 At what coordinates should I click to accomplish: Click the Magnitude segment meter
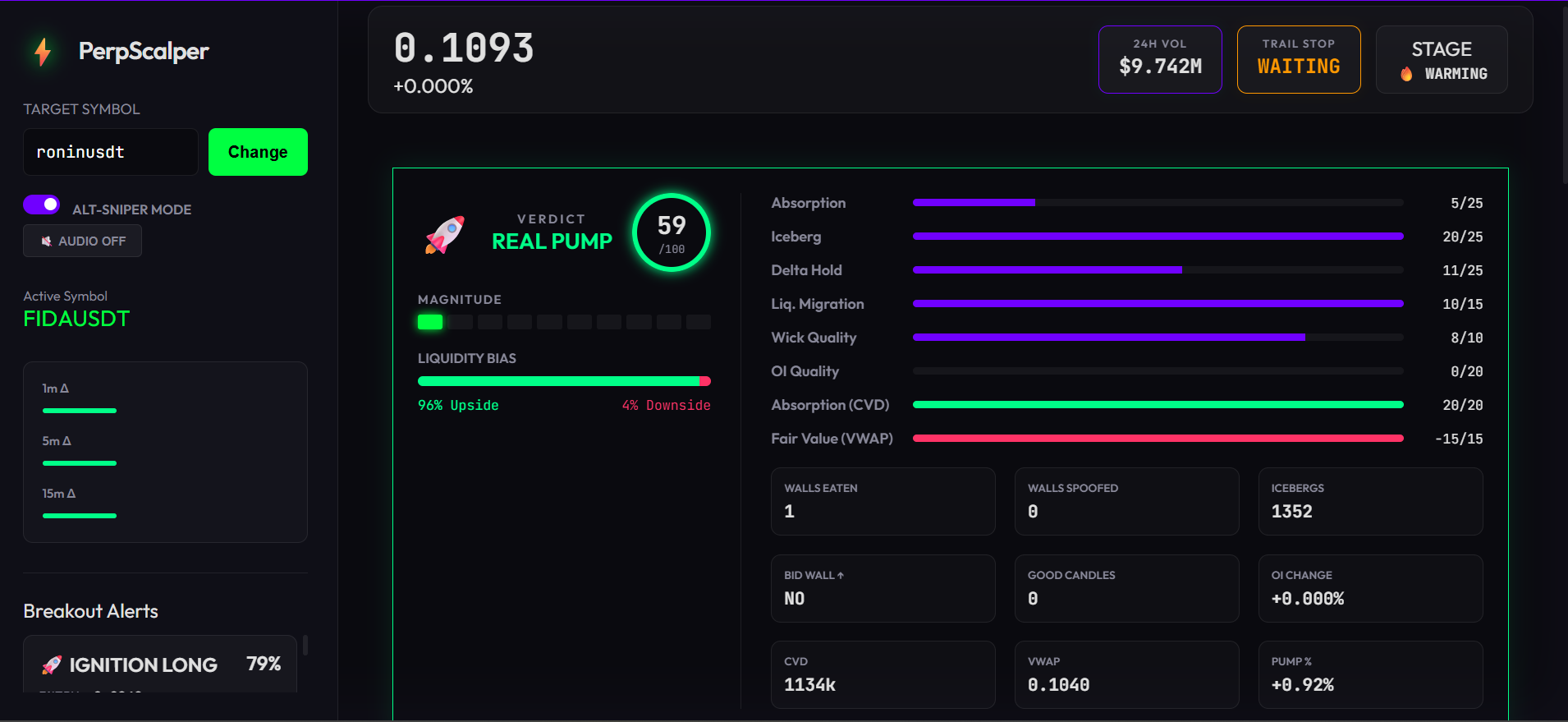tap(564, 322)
